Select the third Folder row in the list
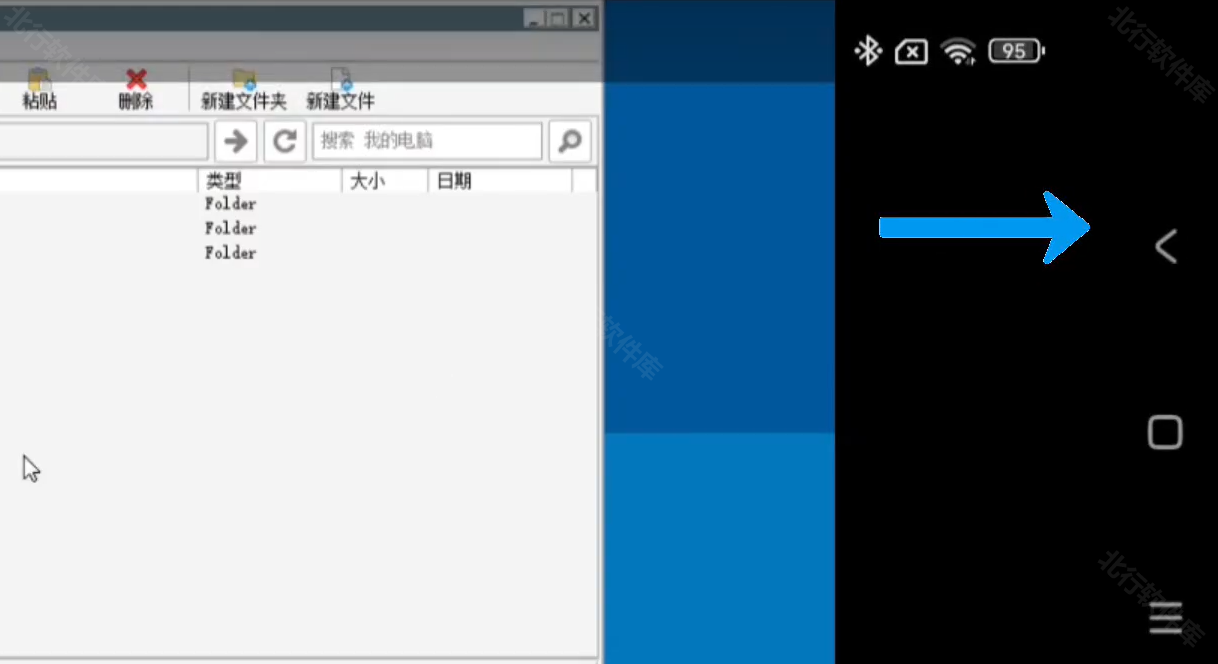Viewport: 1218px width, 664px height. (x=231, y=253)
